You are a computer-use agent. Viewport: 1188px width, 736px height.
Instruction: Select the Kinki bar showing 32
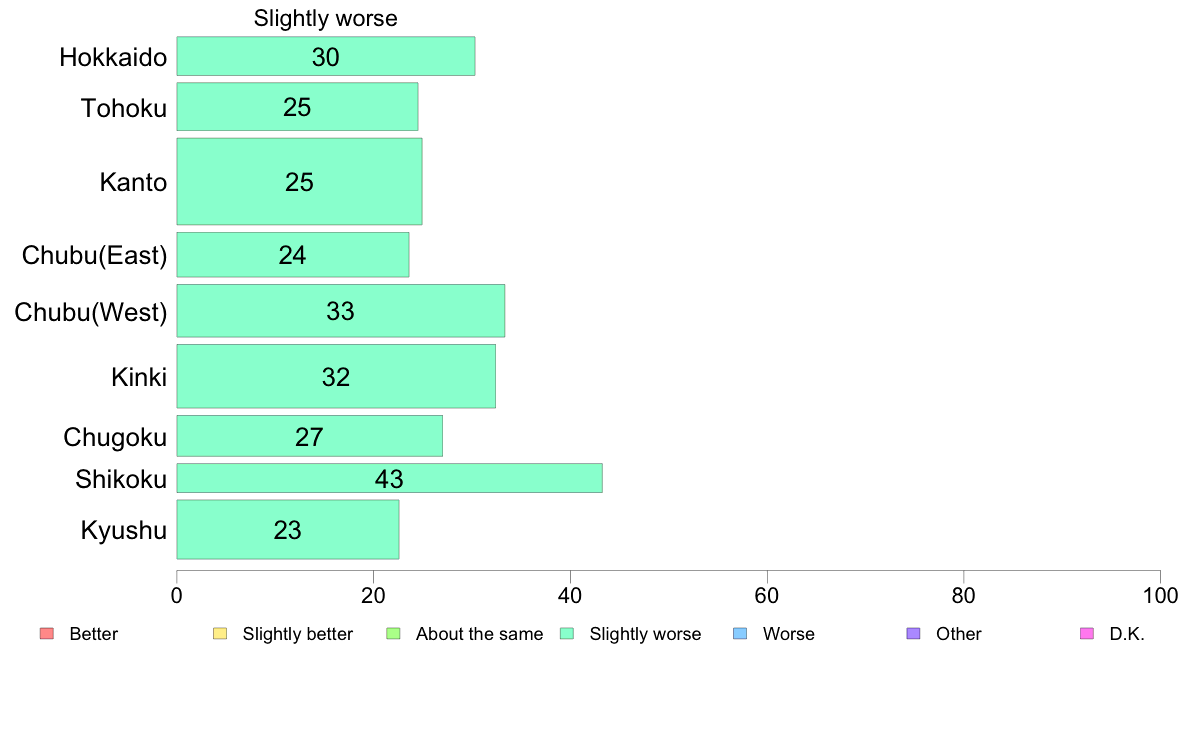click(x=336, y=376)
